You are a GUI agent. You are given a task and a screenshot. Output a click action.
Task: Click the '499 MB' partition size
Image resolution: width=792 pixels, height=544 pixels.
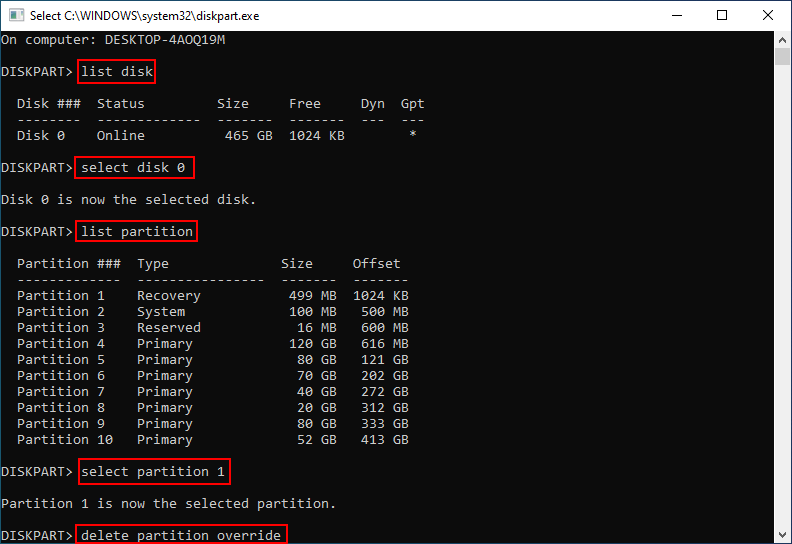pos(313,295)
